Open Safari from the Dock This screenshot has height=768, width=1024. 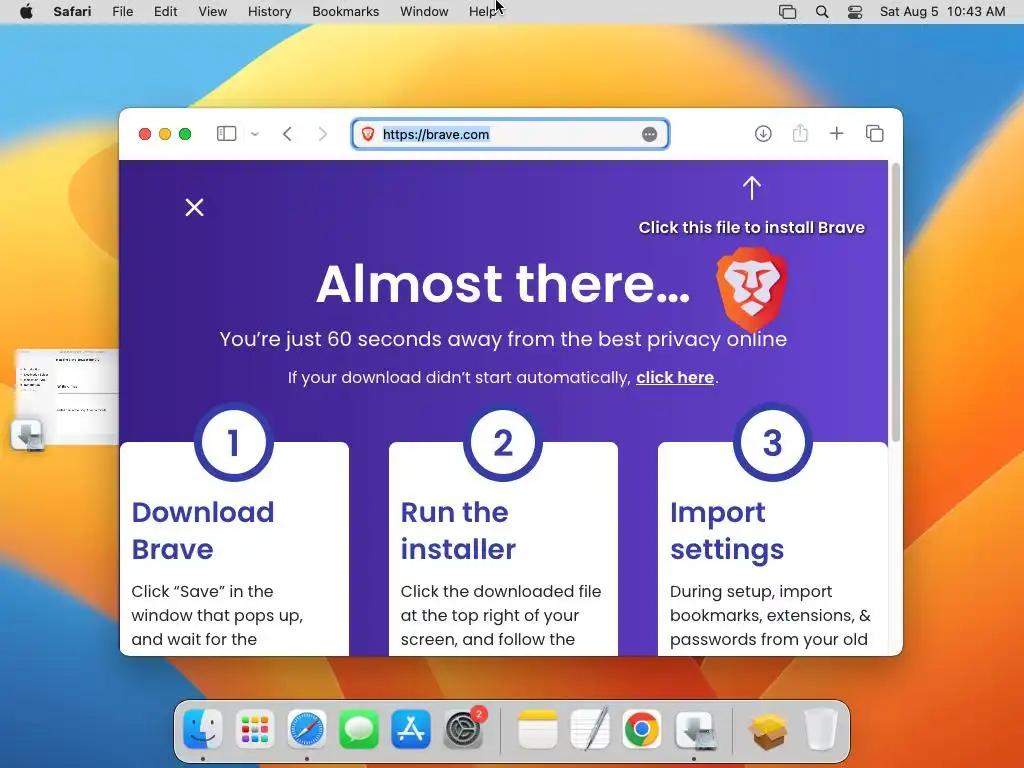coord(307,729)
